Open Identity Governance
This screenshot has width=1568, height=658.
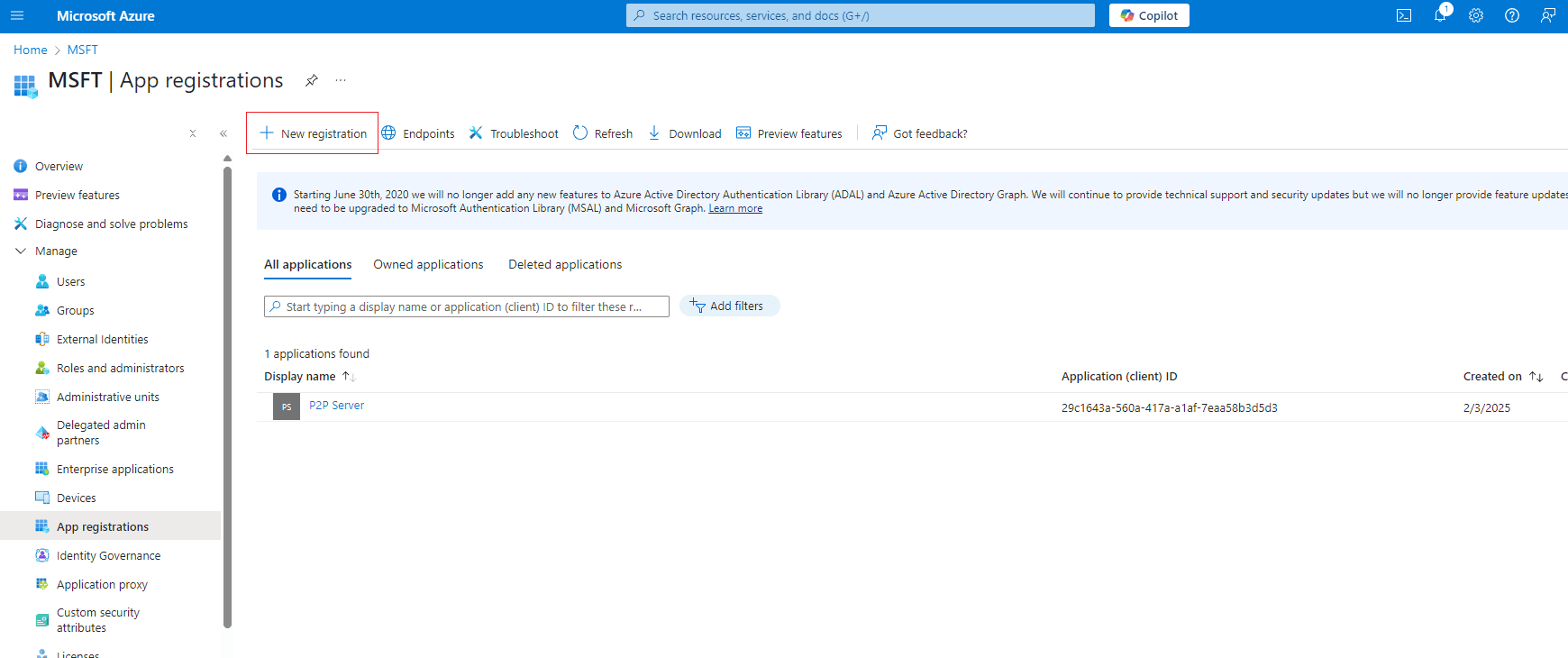click(x=110, y=555)
